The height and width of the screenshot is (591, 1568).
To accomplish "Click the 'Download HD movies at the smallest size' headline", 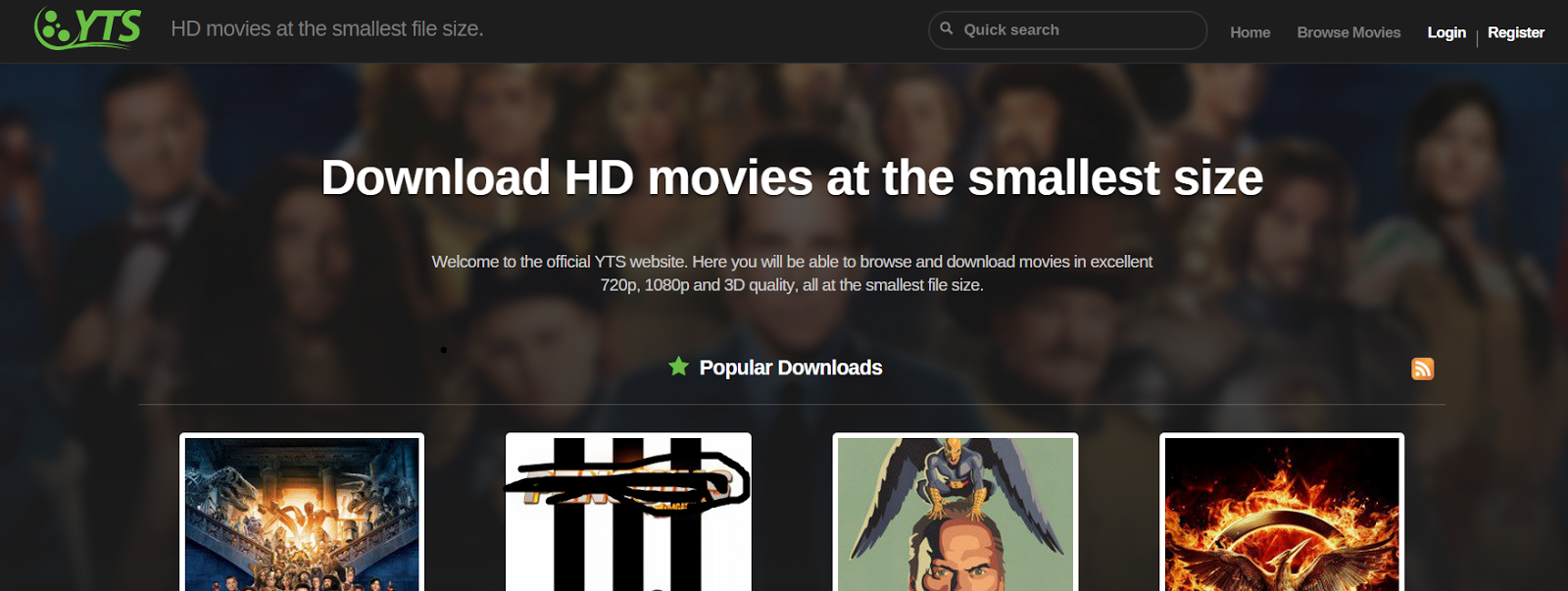I will (x=792, y=177).
